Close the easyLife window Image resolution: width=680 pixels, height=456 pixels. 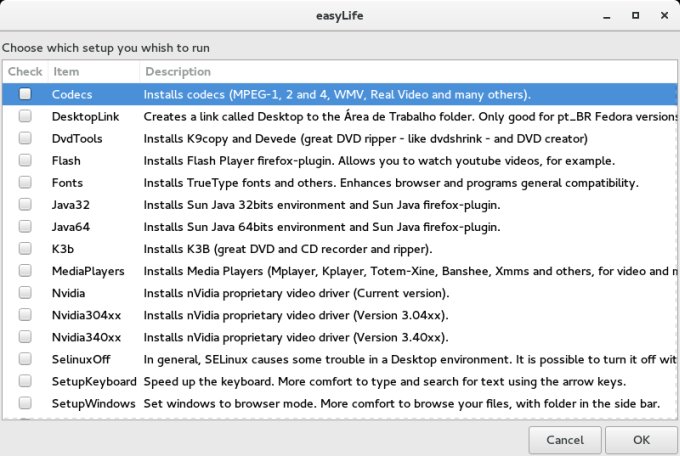click(x=661, y=16)
